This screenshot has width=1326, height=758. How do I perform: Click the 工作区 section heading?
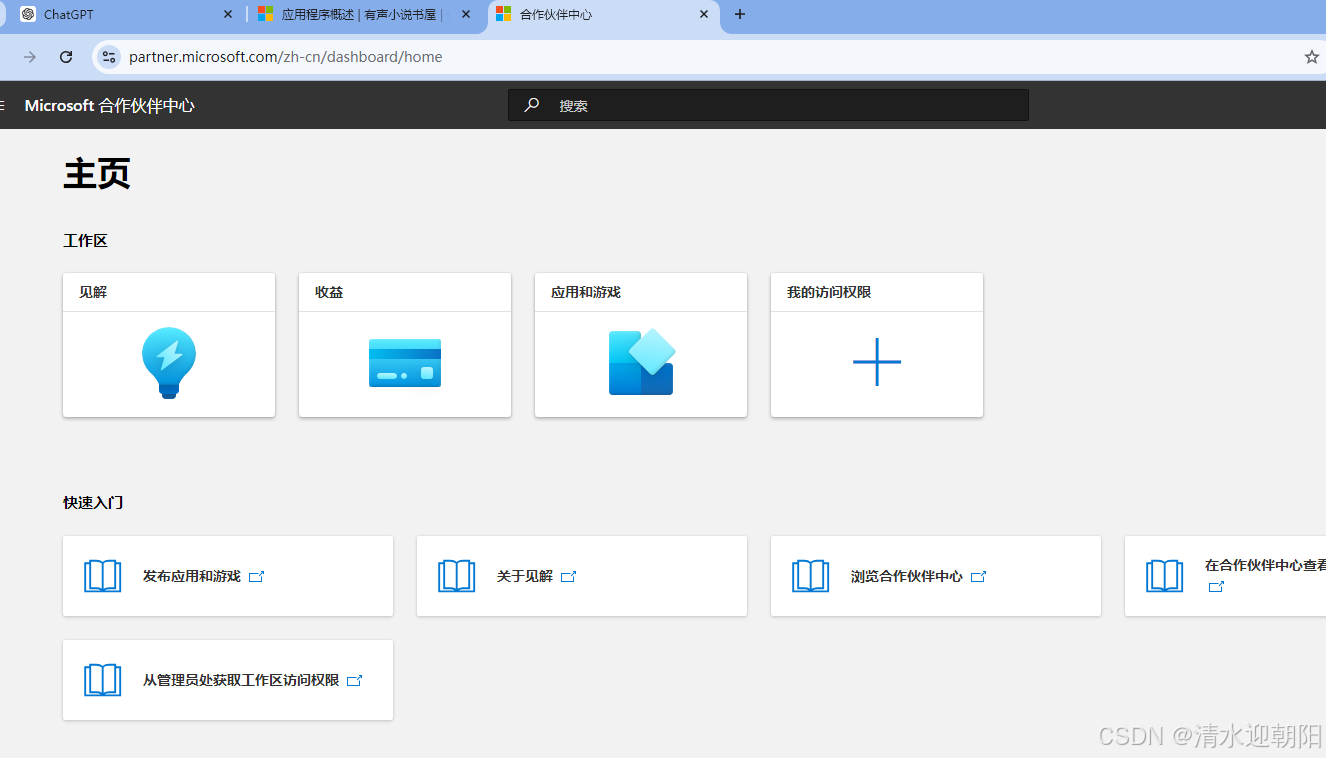click(x=85, y=241)
